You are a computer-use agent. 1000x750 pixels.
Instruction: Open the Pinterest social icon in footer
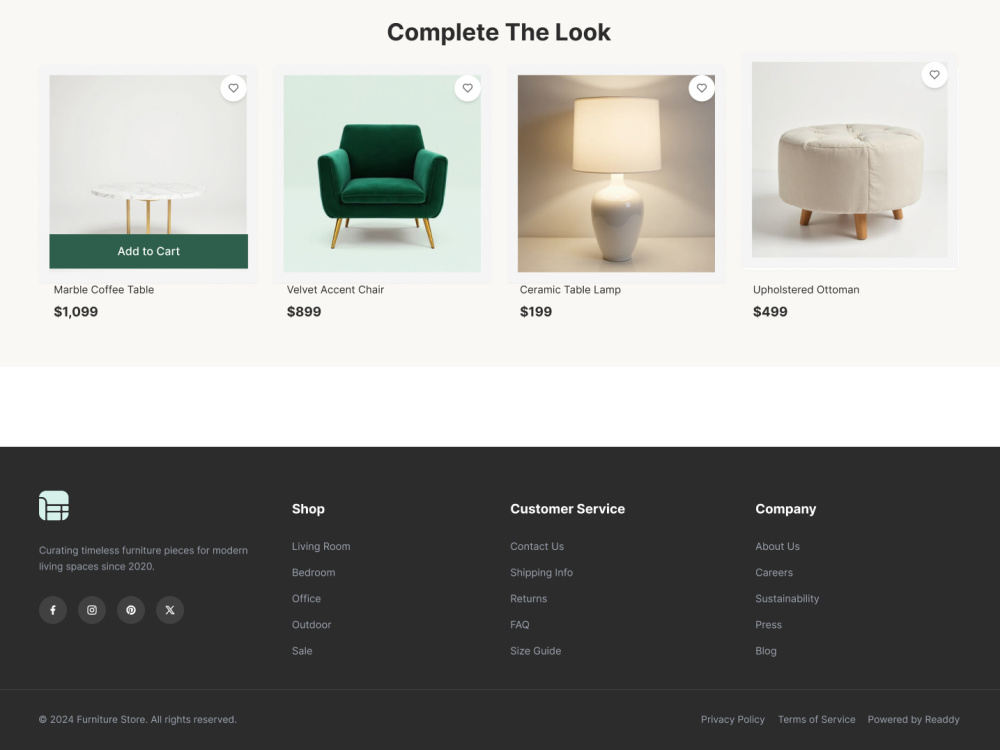[x=131, y=610]
